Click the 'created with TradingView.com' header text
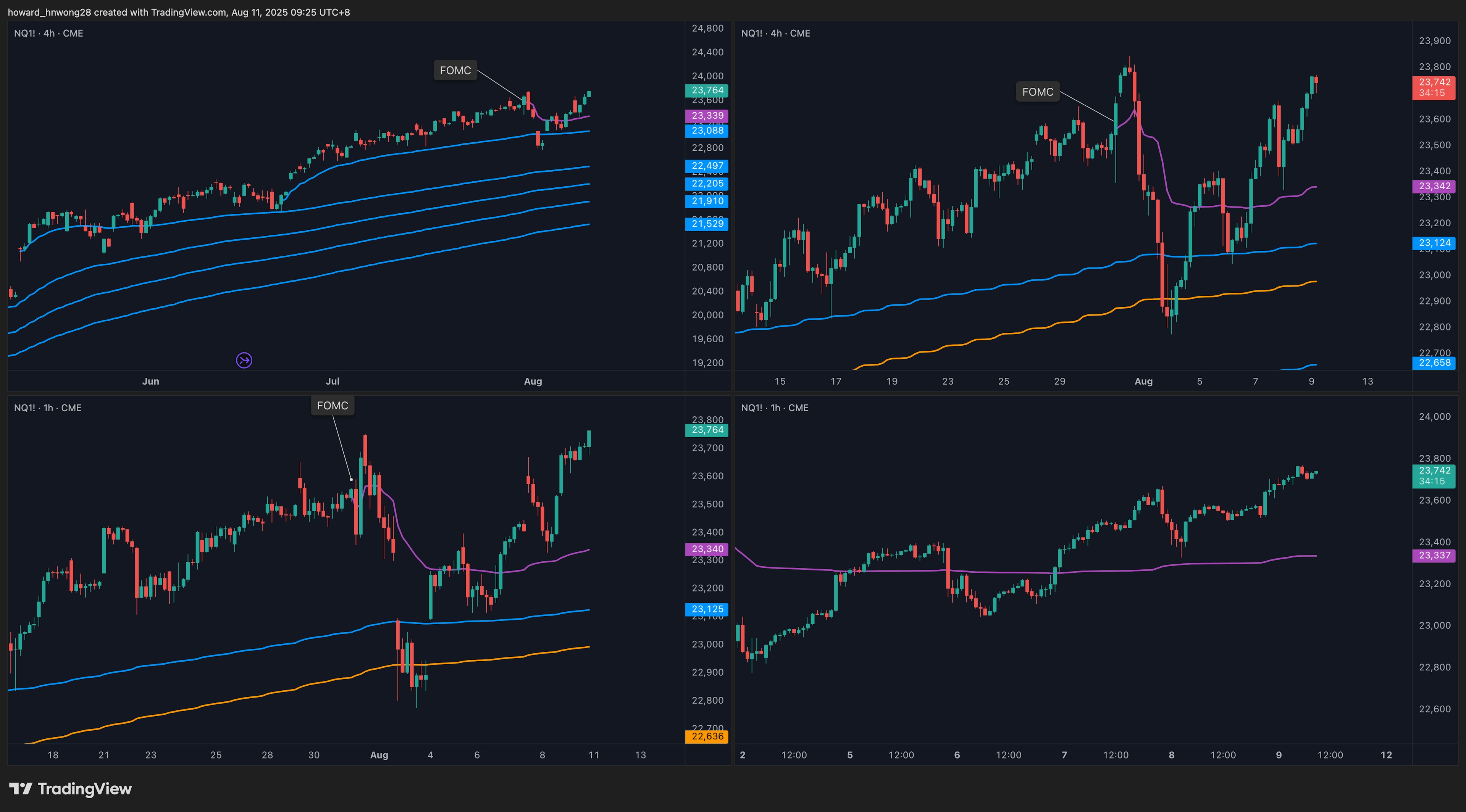 [159, 12]
